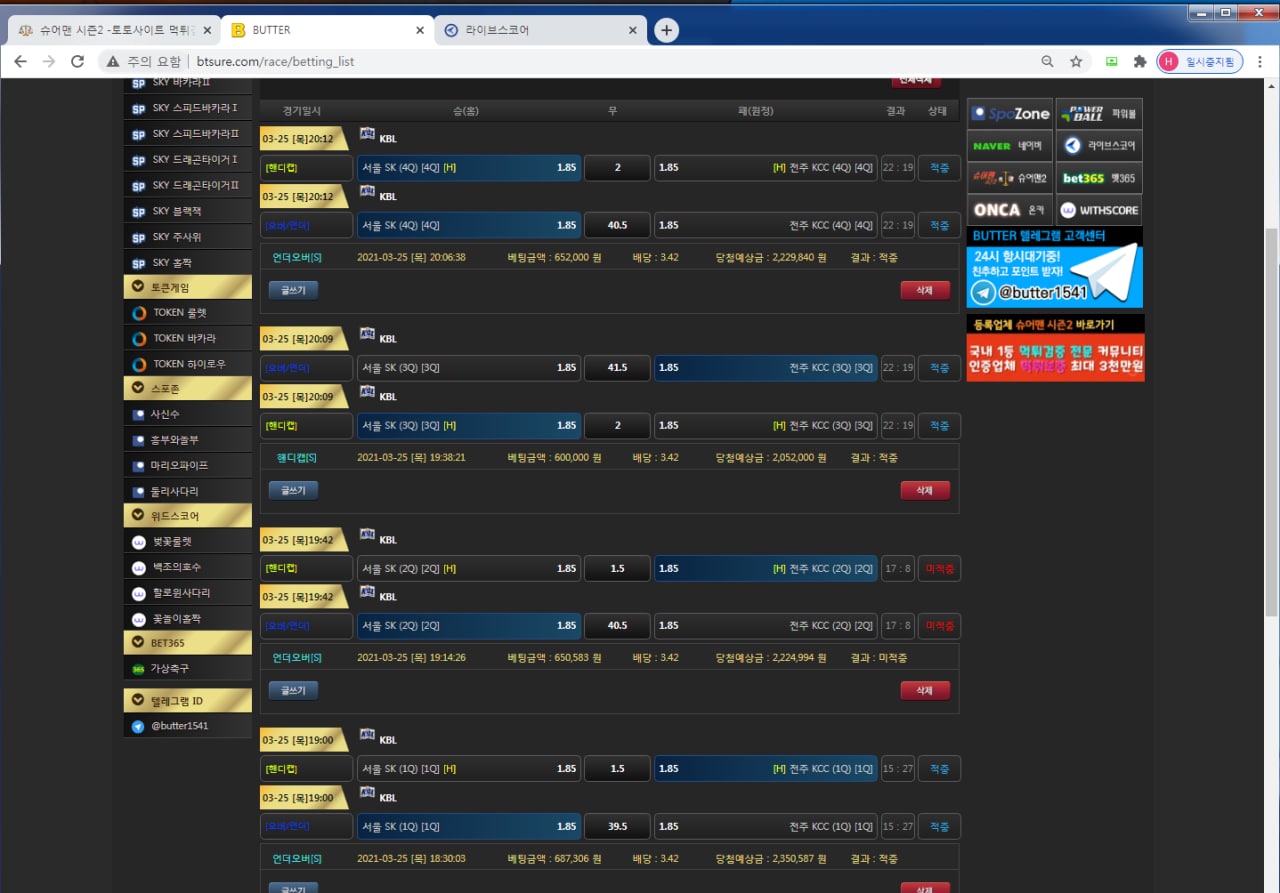Click 글쓰기 button under the 19:38:21 bet

[x=293, y=490]
